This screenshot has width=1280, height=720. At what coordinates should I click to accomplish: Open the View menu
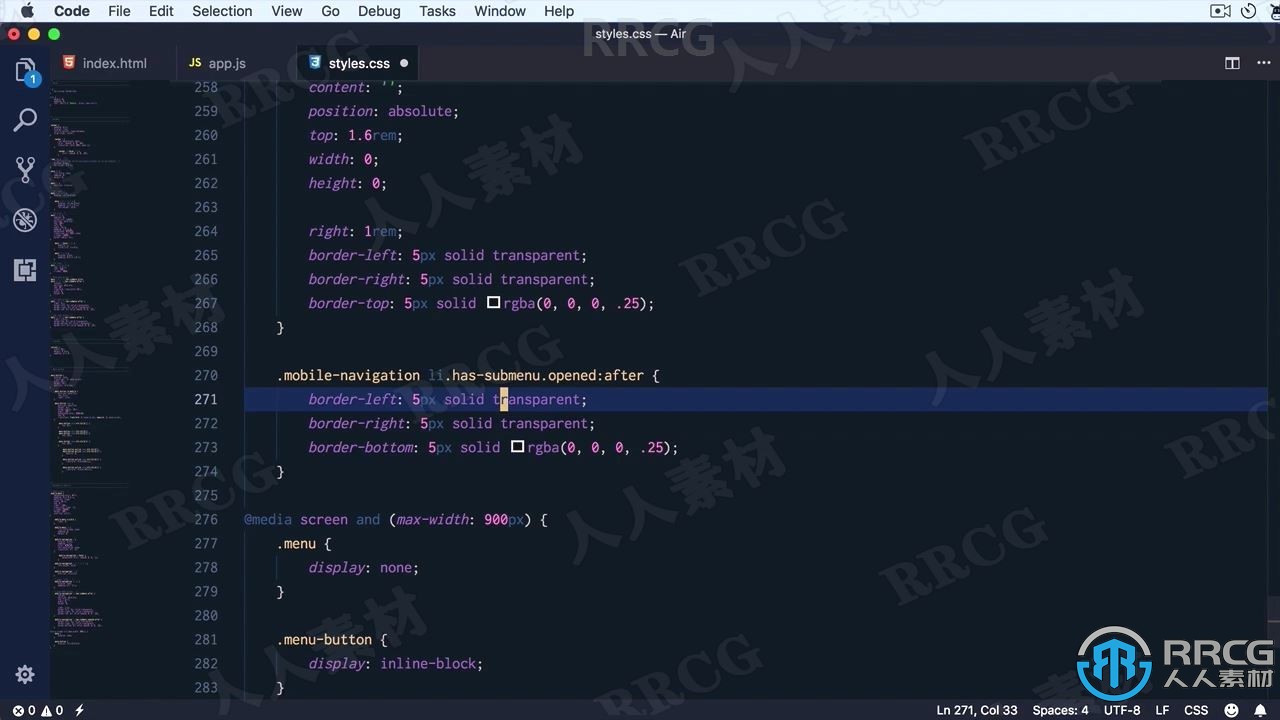click(x=287, y=11)
